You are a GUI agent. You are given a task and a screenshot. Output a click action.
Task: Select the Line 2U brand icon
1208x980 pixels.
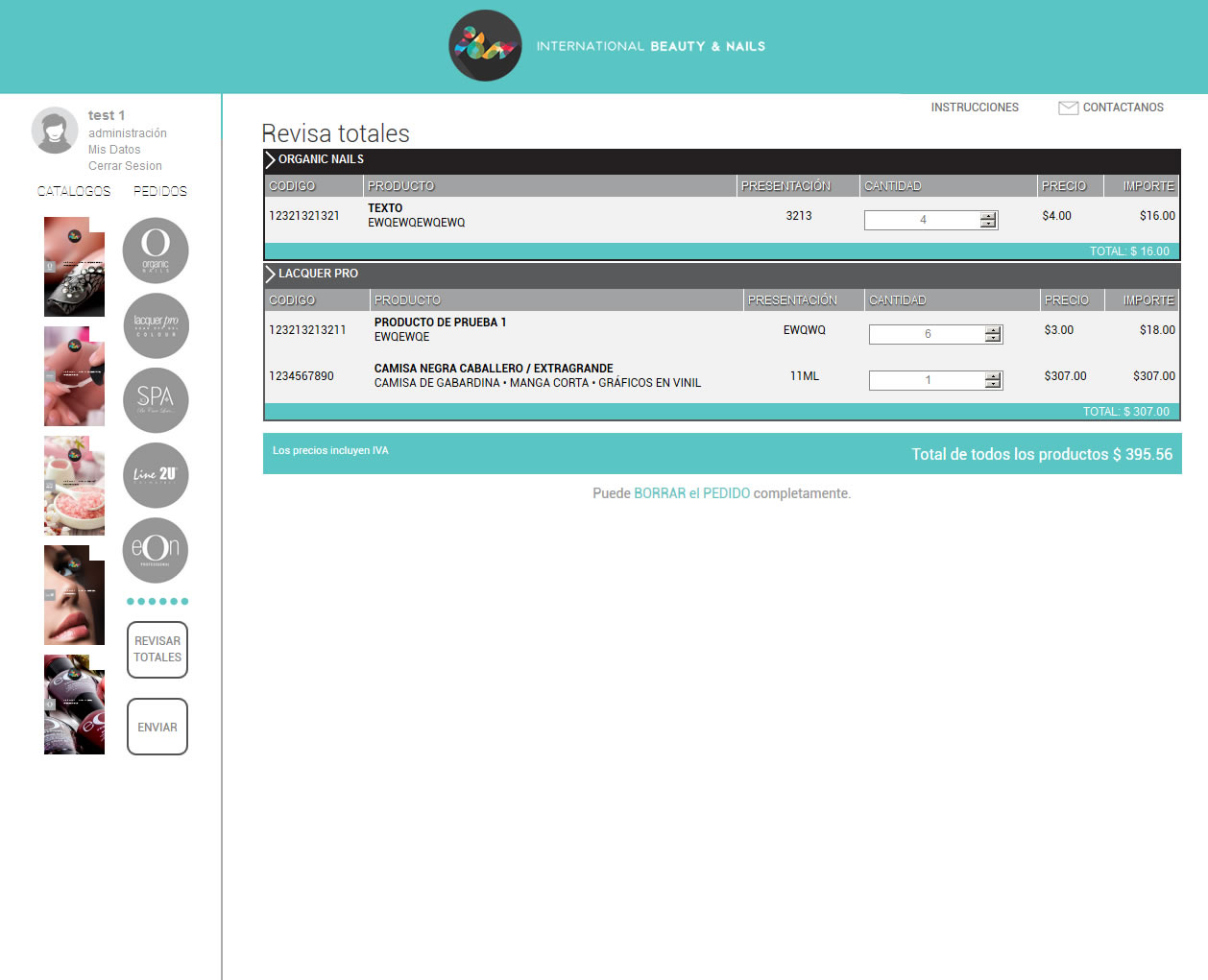click(156, 475)
